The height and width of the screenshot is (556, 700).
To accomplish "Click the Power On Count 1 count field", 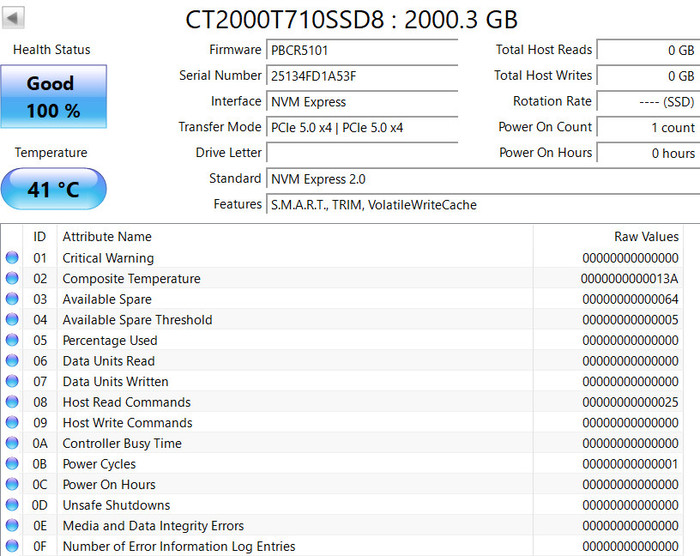I will [x=648, y=128].
